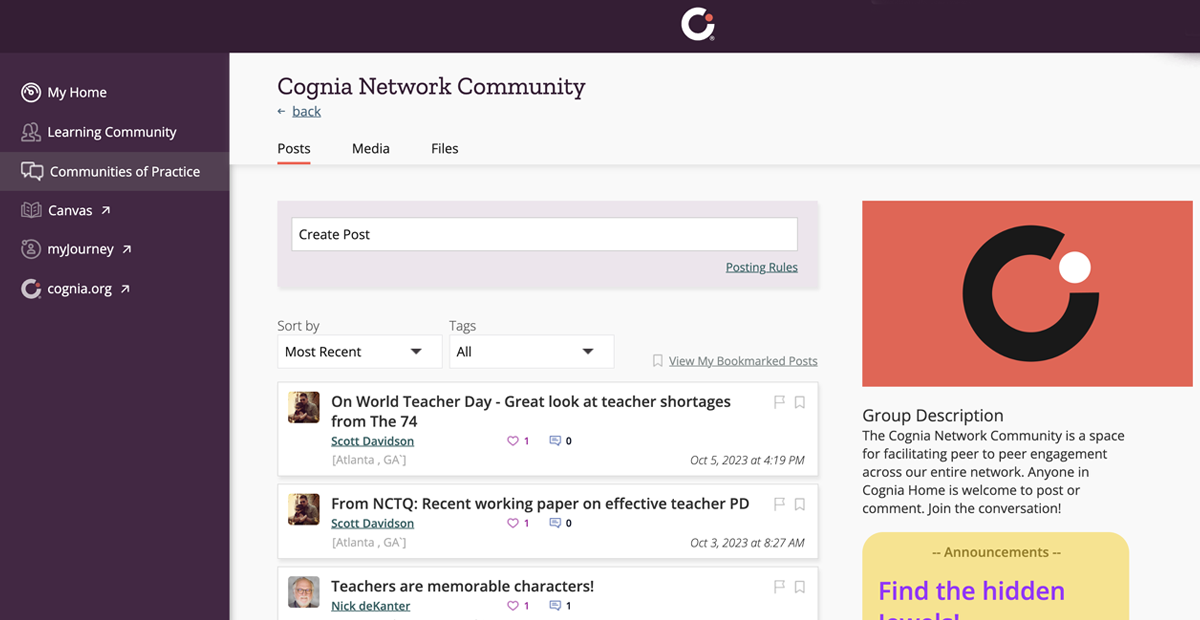Switch to the Media tab
Image resolution: width=1200 pixels, height=620 pixels.
371,148
